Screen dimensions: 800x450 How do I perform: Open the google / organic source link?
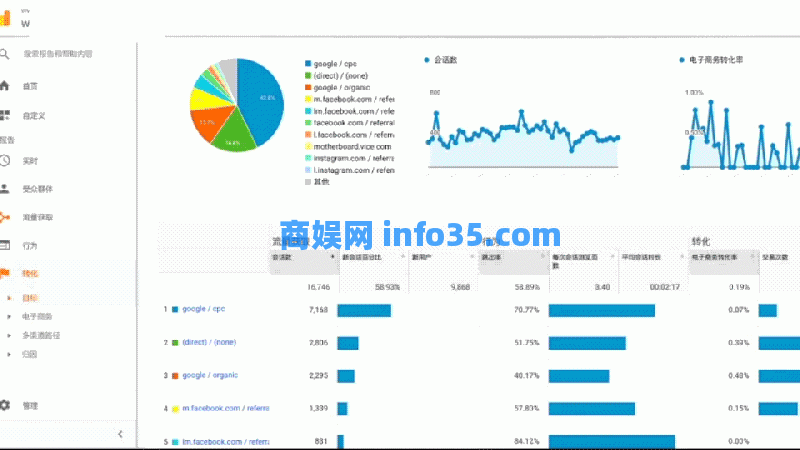(210, 375)
